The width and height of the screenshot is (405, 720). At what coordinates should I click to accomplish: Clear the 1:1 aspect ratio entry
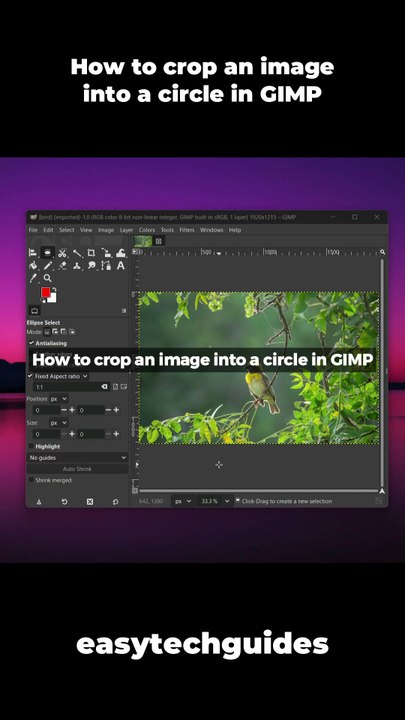pos(104,387)
